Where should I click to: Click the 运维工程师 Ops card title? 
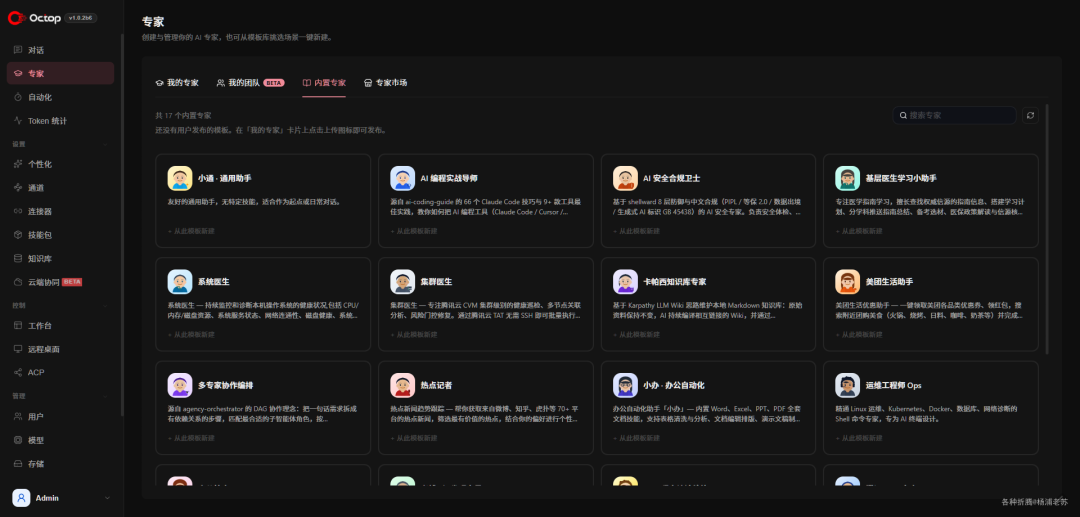pos(893,385)
